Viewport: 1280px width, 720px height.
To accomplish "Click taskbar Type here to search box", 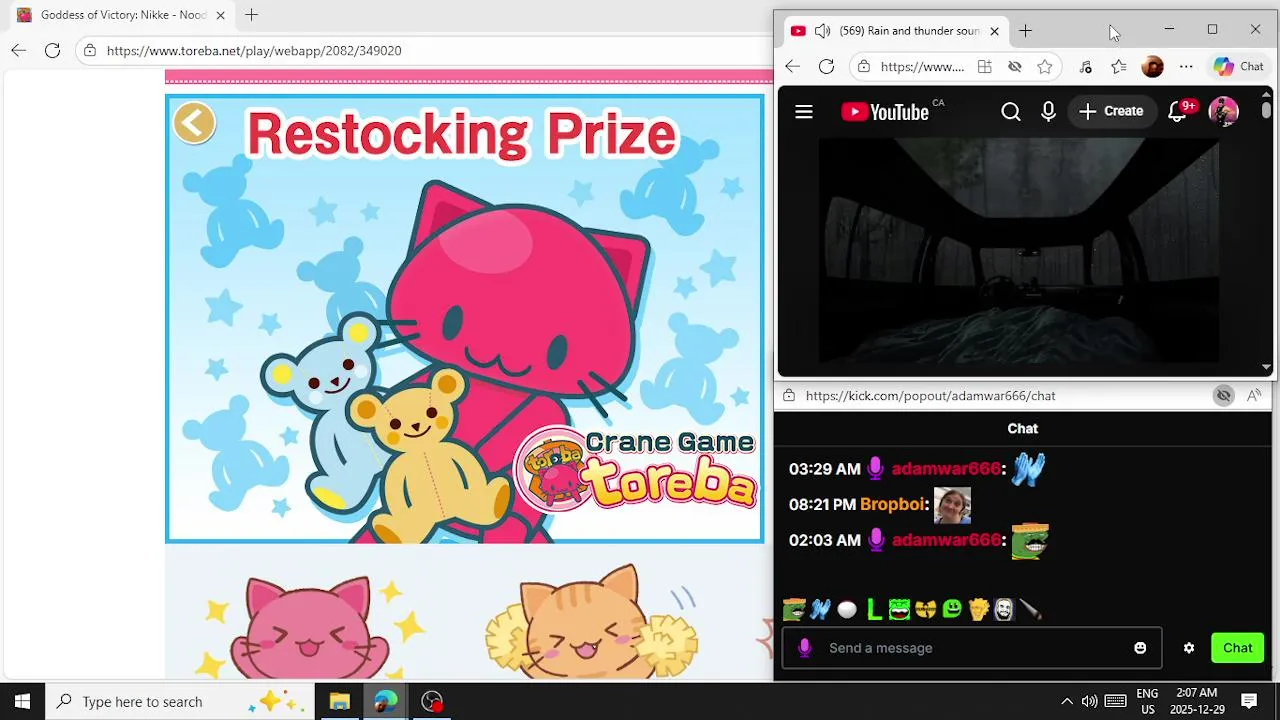I will coord(180,701).
